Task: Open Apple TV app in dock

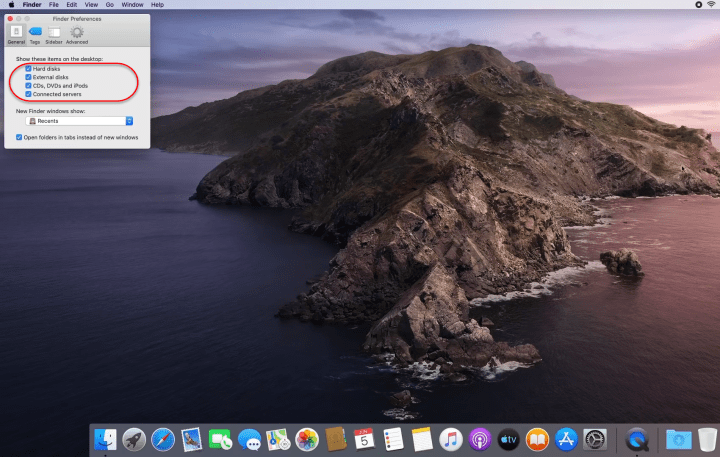Action: coord(508,440)
